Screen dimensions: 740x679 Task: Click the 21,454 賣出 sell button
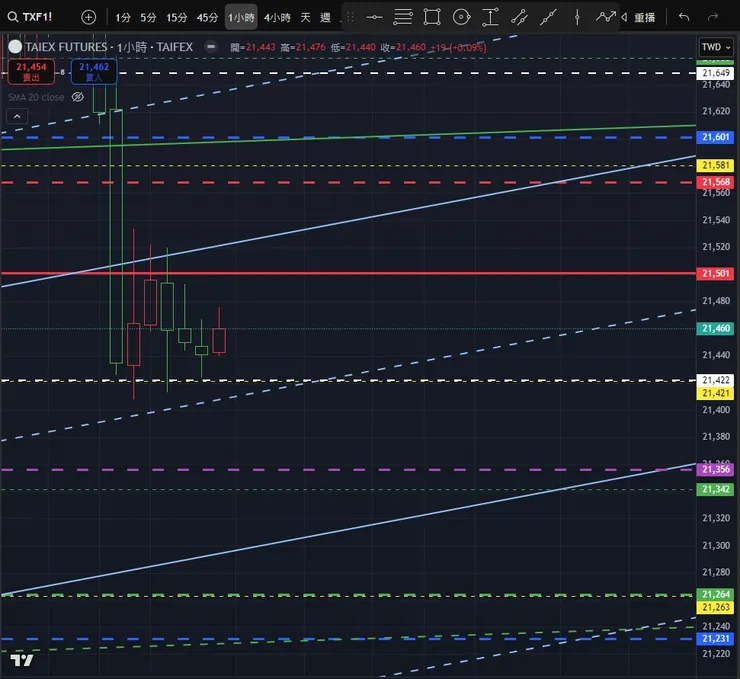pos(31,72)
